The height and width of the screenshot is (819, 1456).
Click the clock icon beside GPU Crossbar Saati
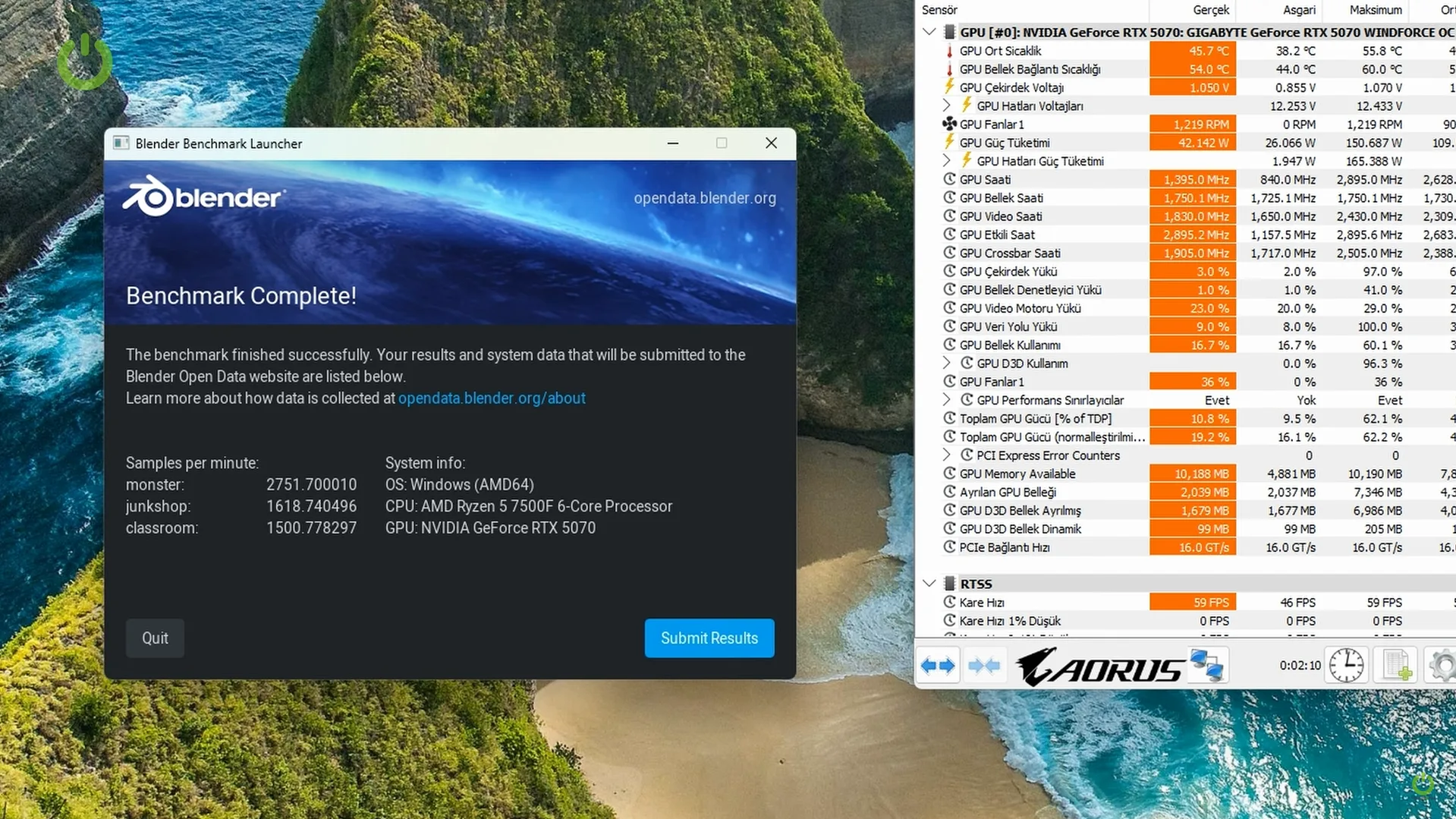[949, 253]
